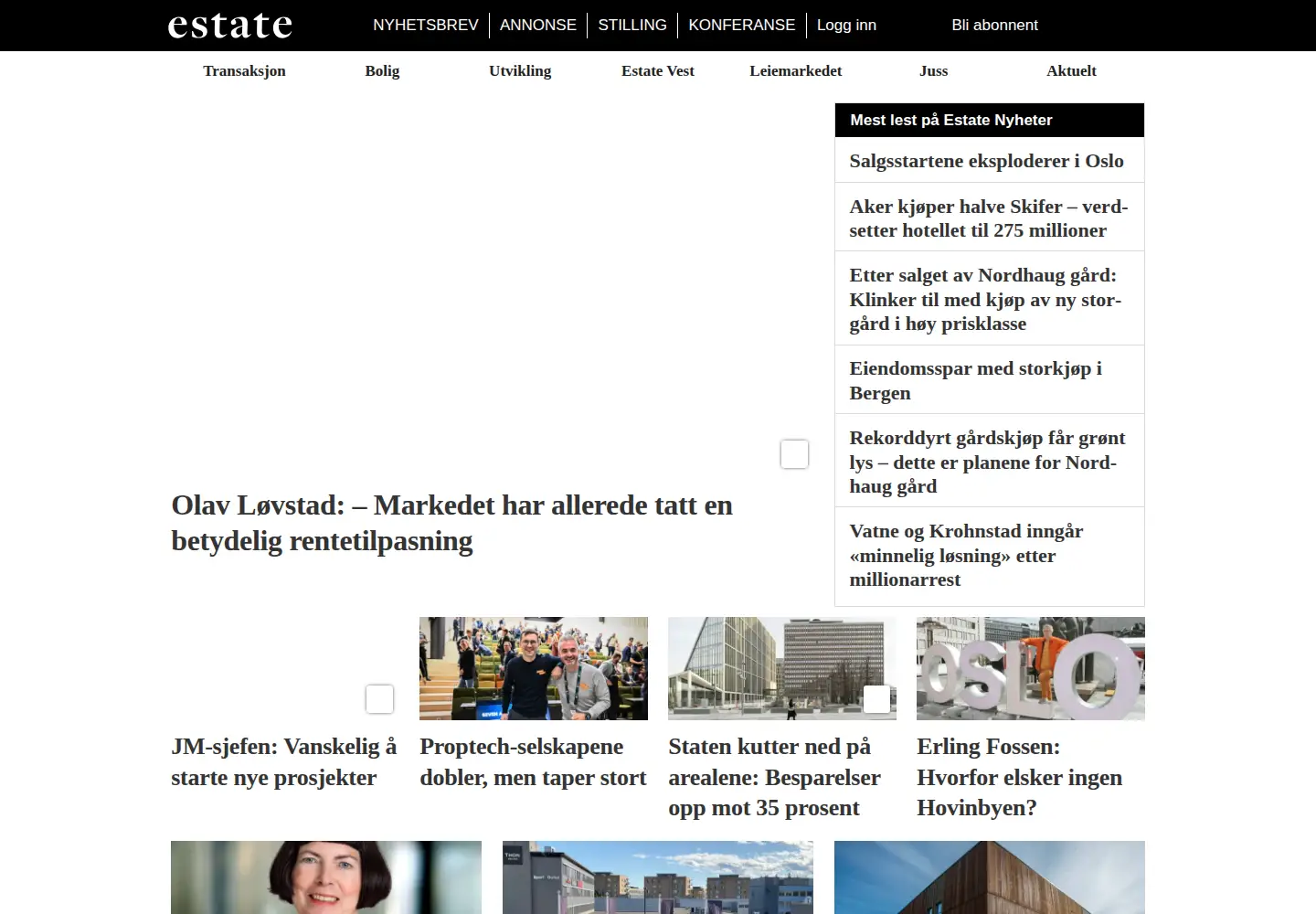Viewport: 1316px width, 914px height.
Task: Open JM-sjefen: Vanskelig å starte nye prosjekter
Action: click(x=283, y=761)
